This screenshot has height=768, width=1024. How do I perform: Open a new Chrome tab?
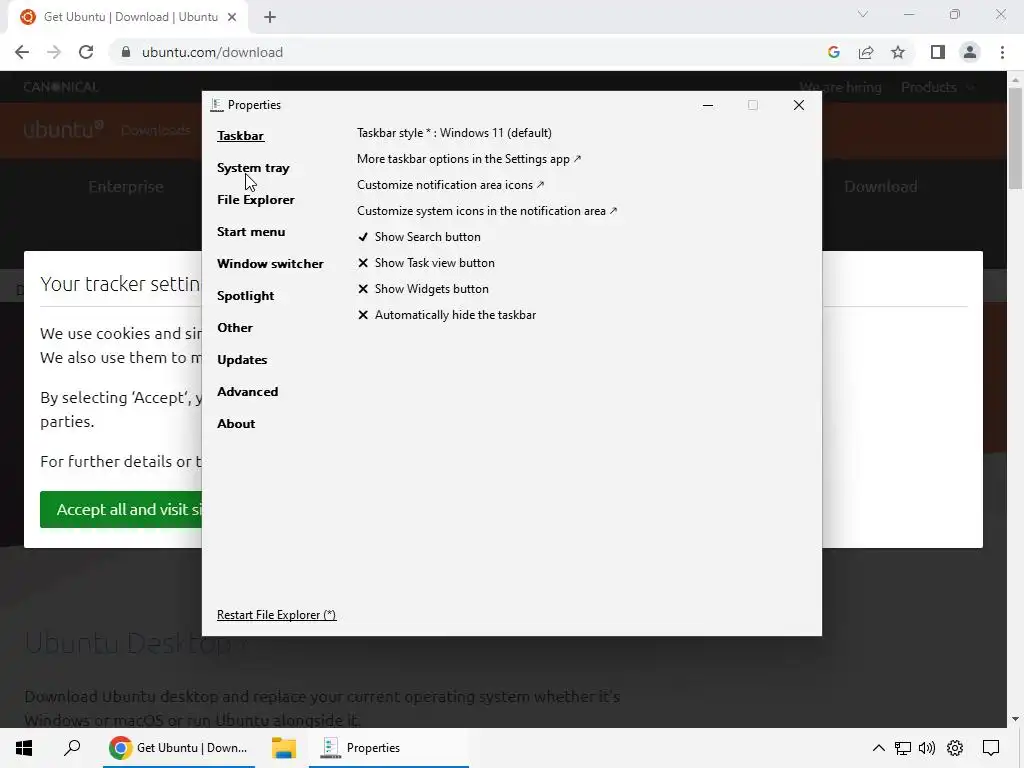click(270, 17)
